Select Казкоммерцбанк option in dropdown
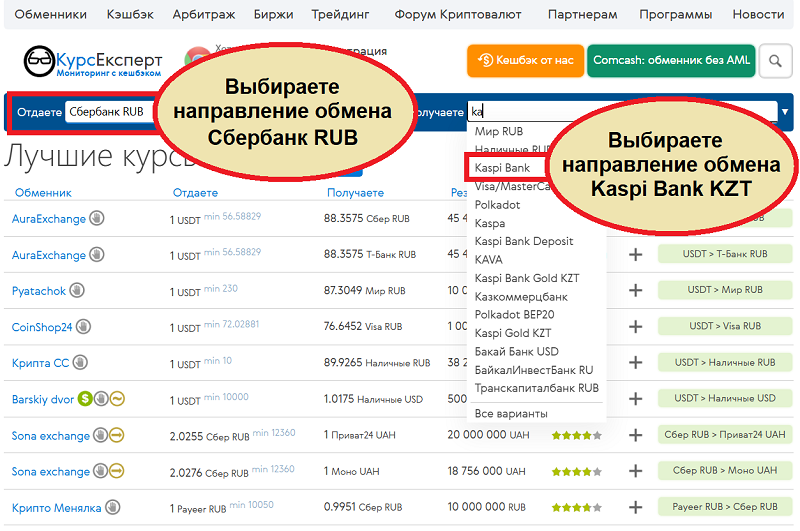This screenshot has width=800, height=531. pos(521,297)
